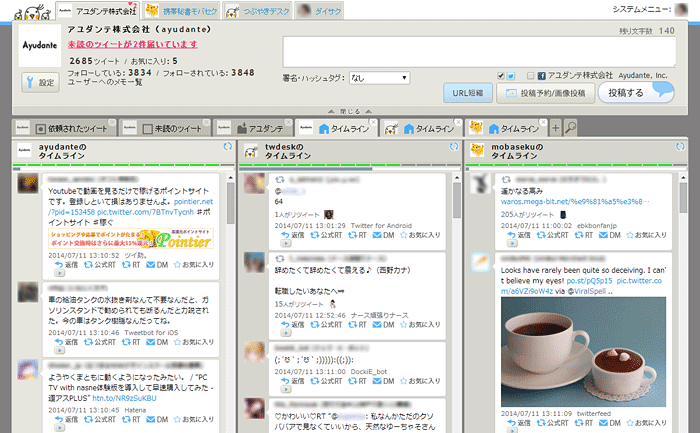700x433 pixels.
Task: Collapse the compose panel with 閉じる
Action: tap(350, 111)
